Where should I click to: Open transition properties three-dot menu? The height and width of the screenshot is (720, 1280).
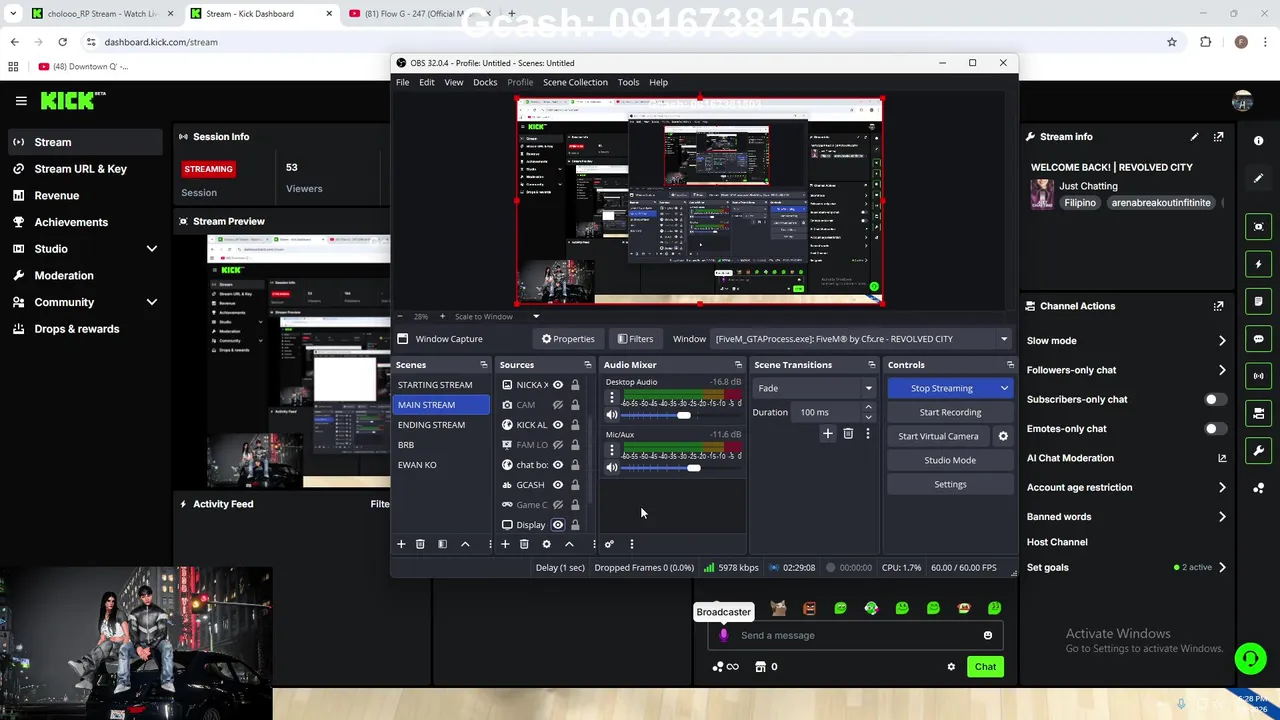868,434
